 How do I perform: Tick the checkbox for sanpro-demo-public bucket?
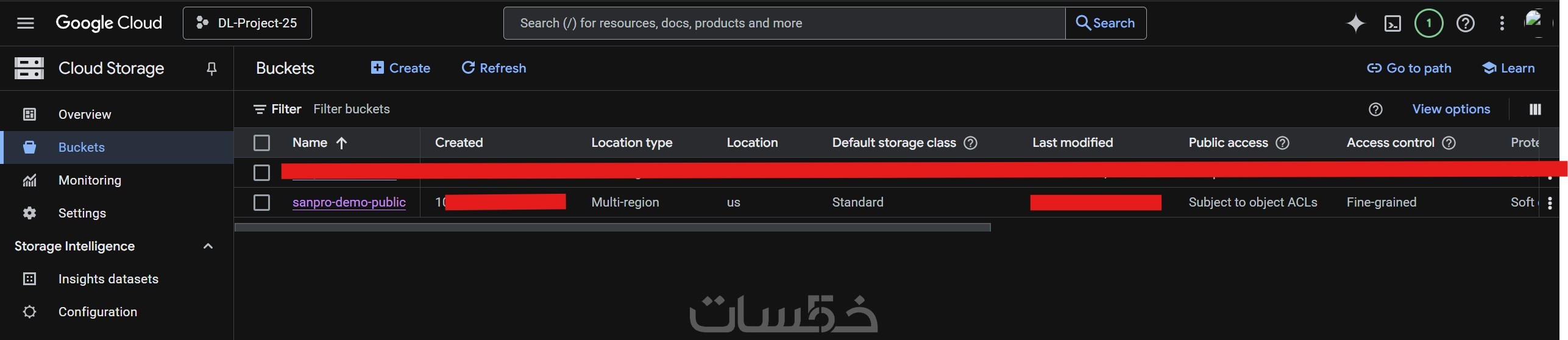coord(261,202)
